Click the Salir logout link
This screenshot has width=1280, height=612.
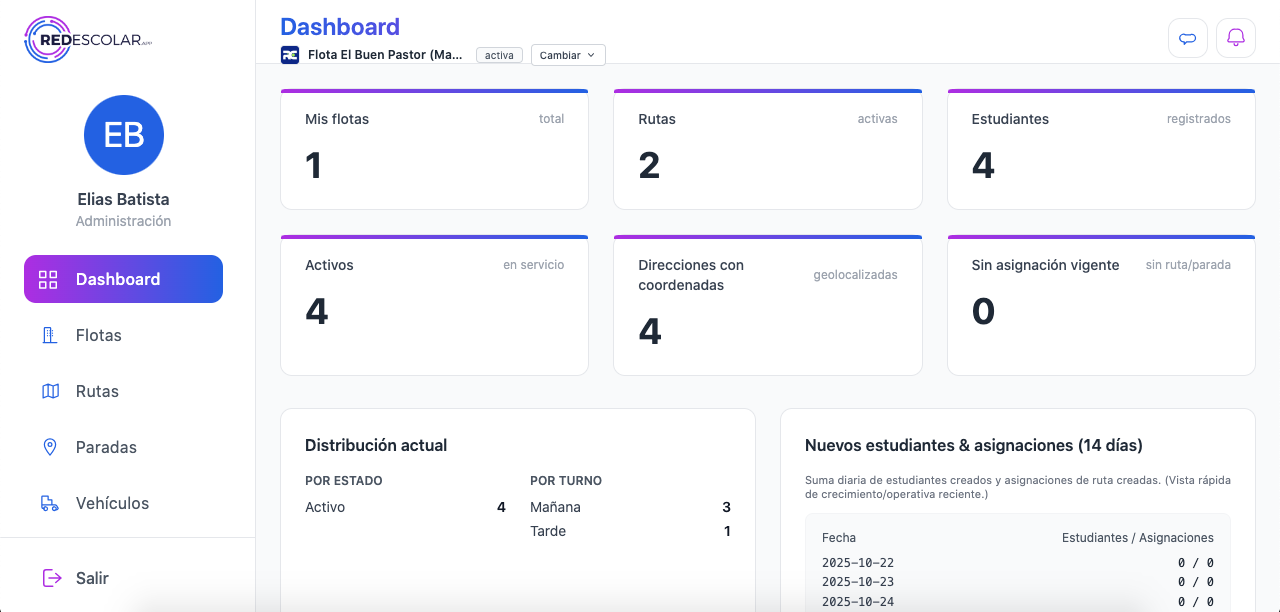(92, 578)
